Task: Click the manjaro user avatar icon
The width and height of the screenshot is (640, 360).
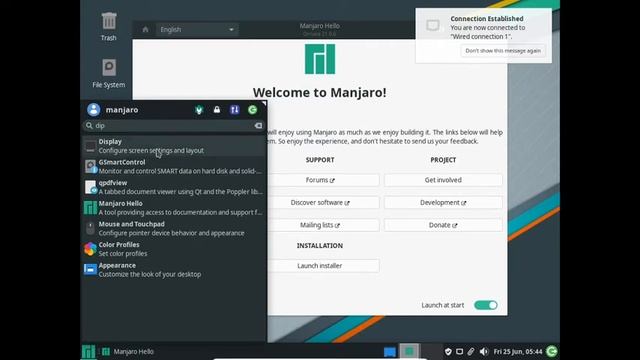Action: [x=93, y=109]
